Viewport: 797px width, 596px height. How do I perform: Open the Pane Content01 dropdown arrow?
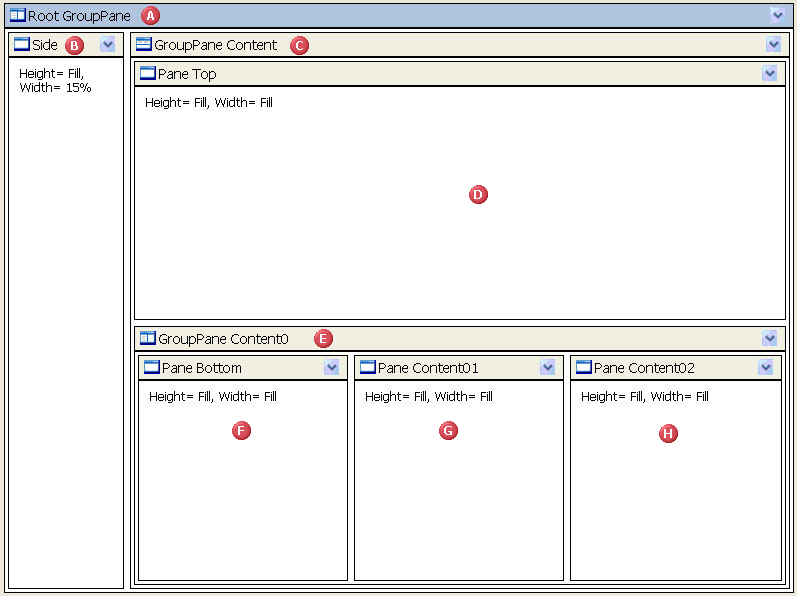[x=548, y=368]
